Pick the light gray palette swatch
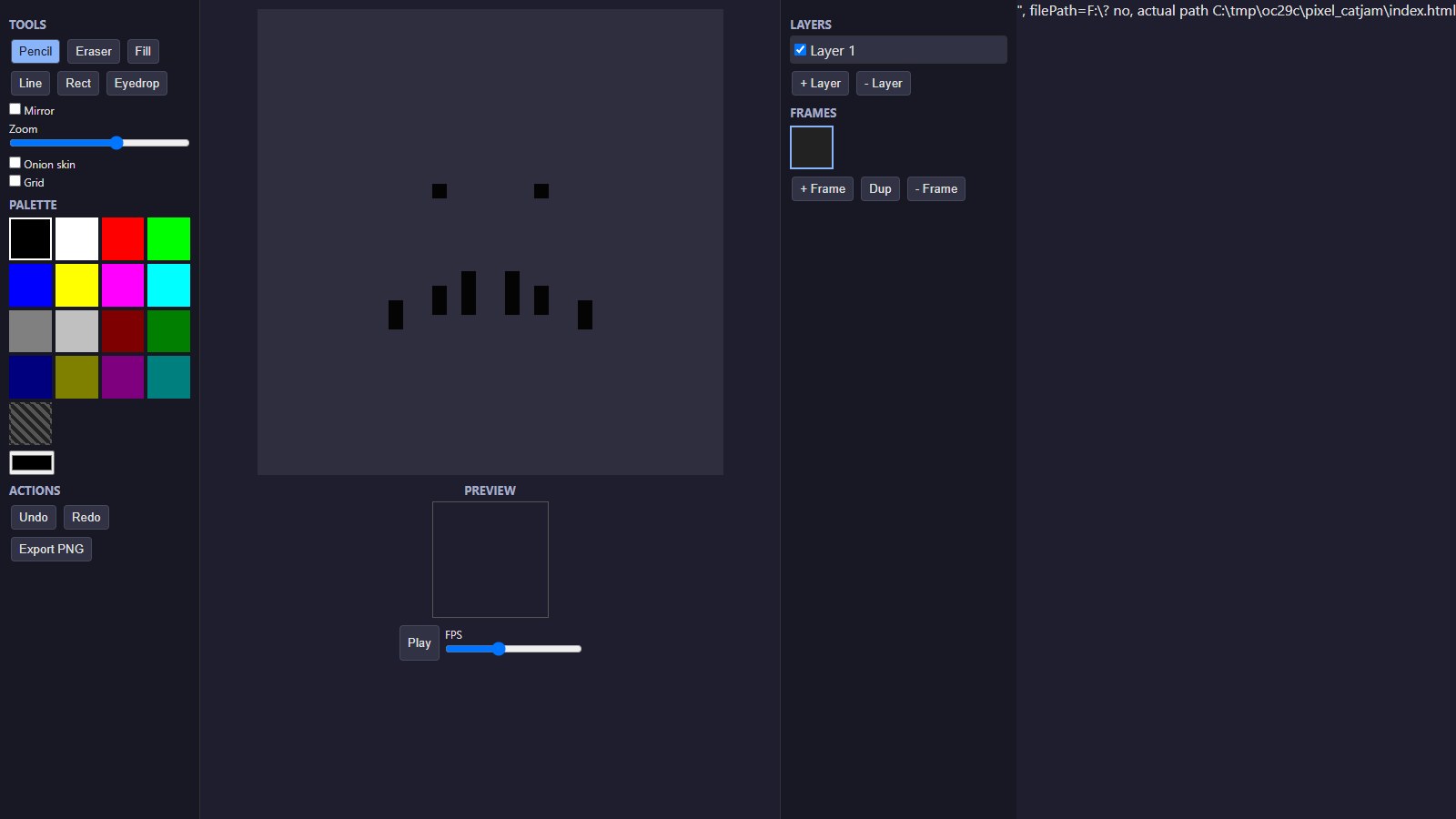This screenshot has height=819, width=1456. coord(76,331)
